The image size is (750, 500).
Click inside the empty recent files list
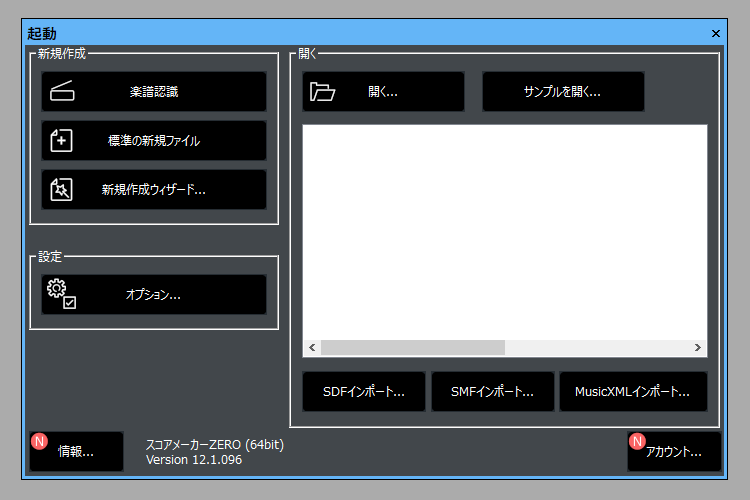(x=505, y=230)
